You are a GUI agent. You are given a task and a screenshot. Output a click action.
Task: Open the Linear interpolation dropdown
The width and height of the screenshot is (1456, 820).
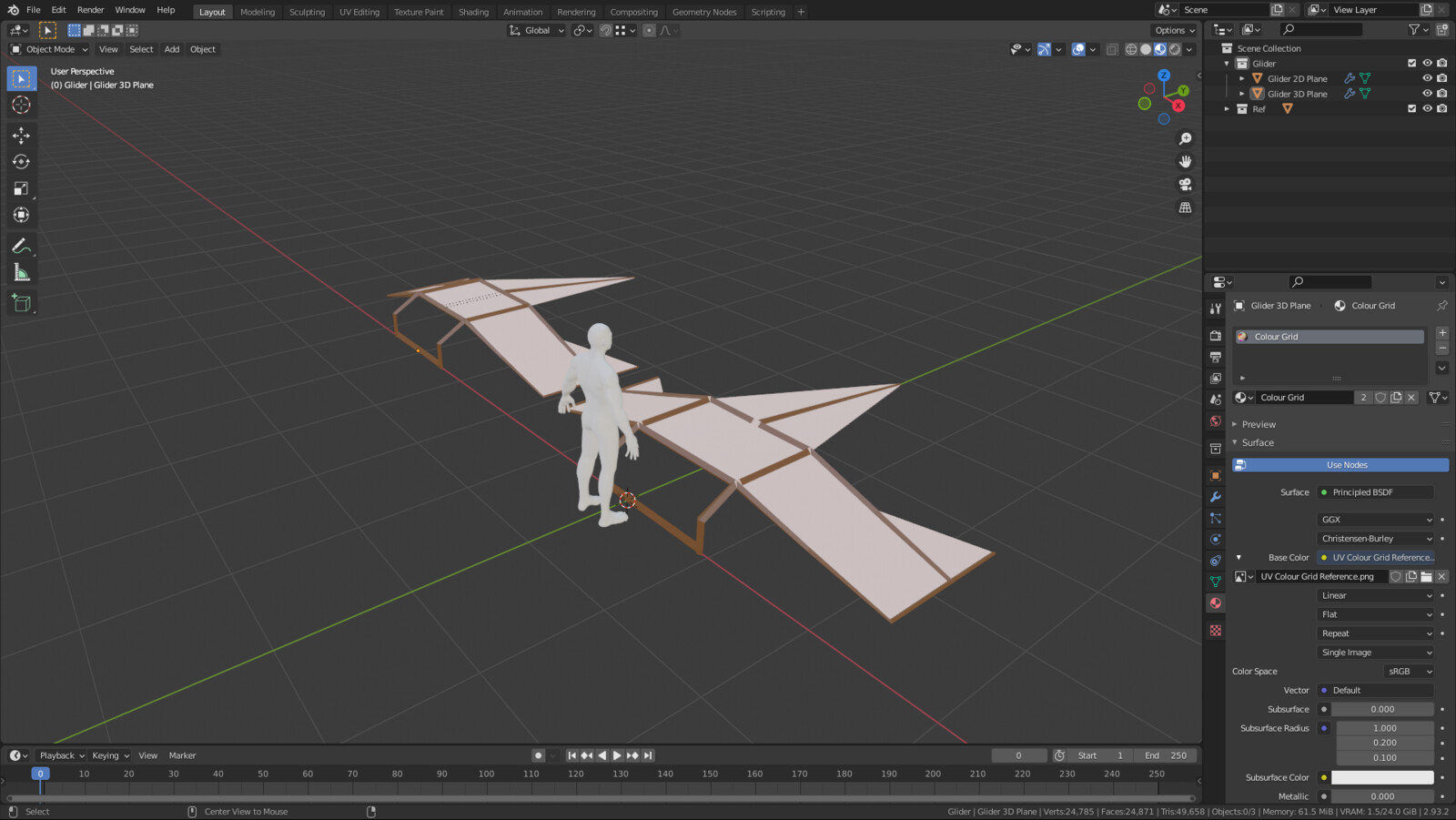pyautogui.click(x=1376, y=596)
